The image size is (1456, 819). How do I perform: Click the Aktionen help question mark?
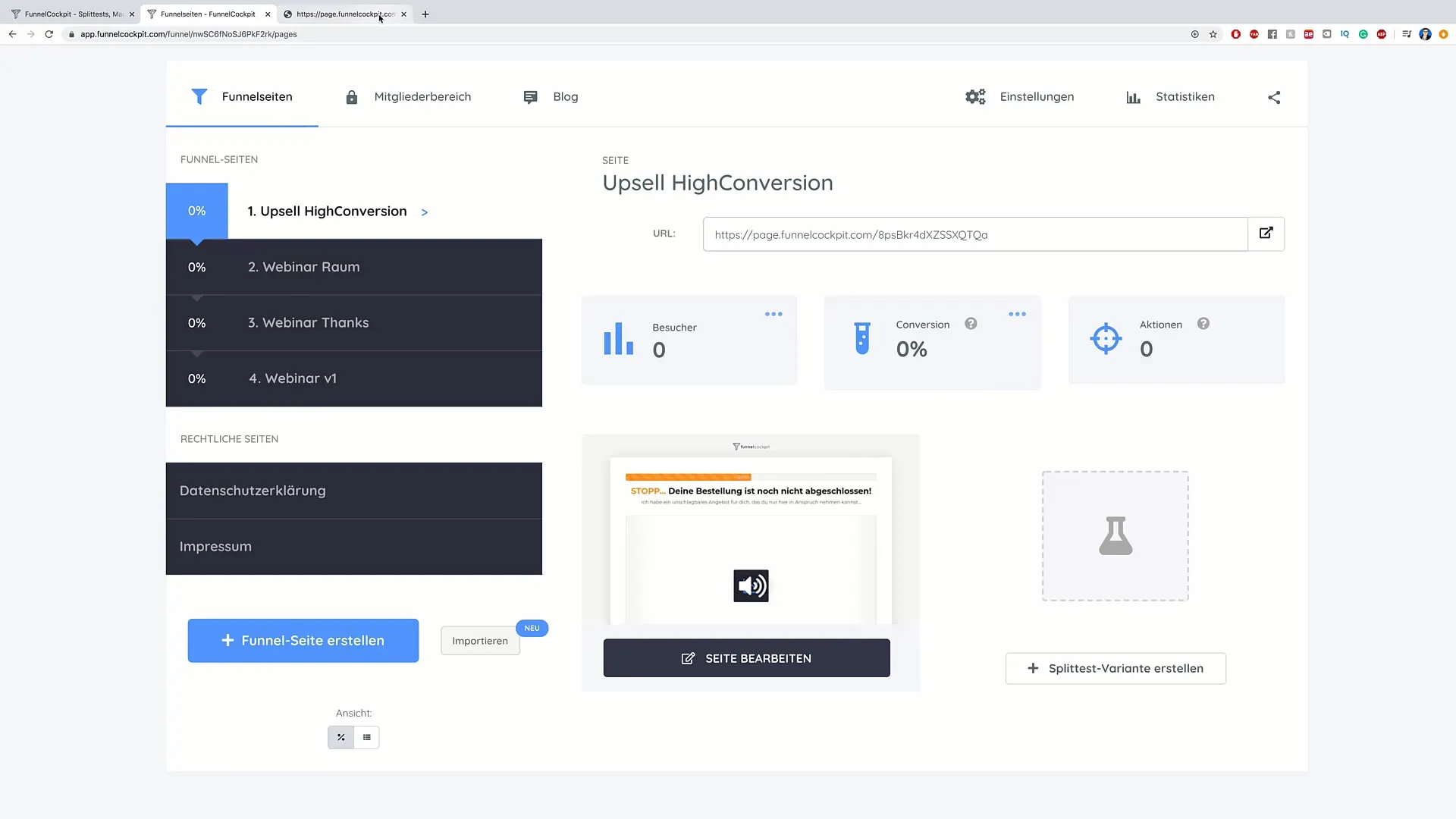(x=1203, y=324)
